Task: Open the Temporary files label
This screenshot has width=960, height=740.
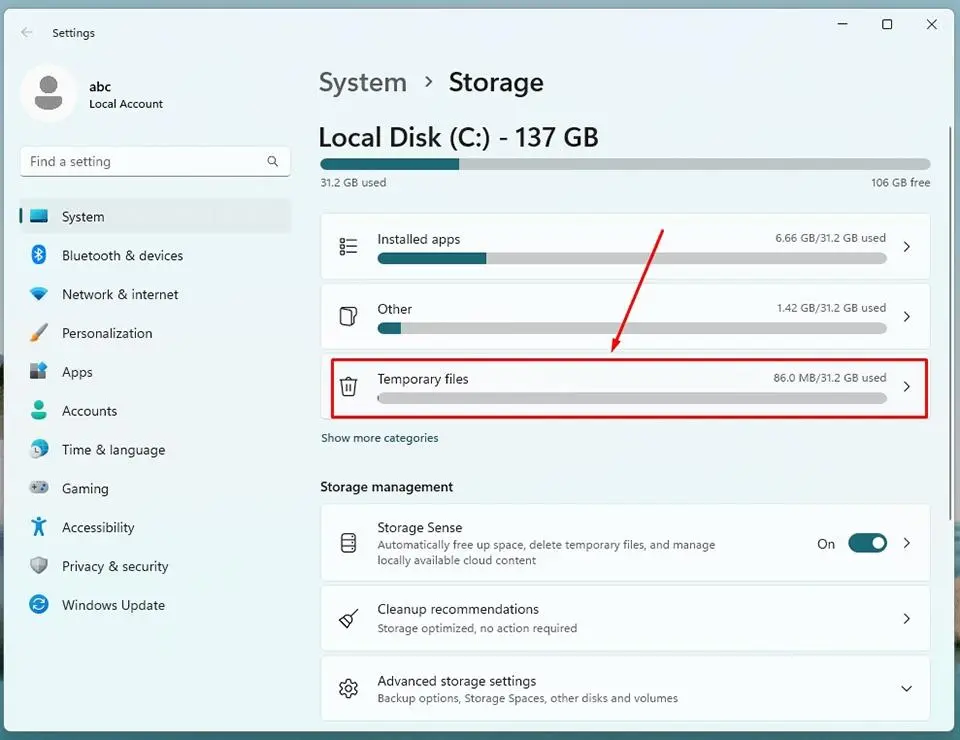Action: pyautogui.click(x=422, y=379)
